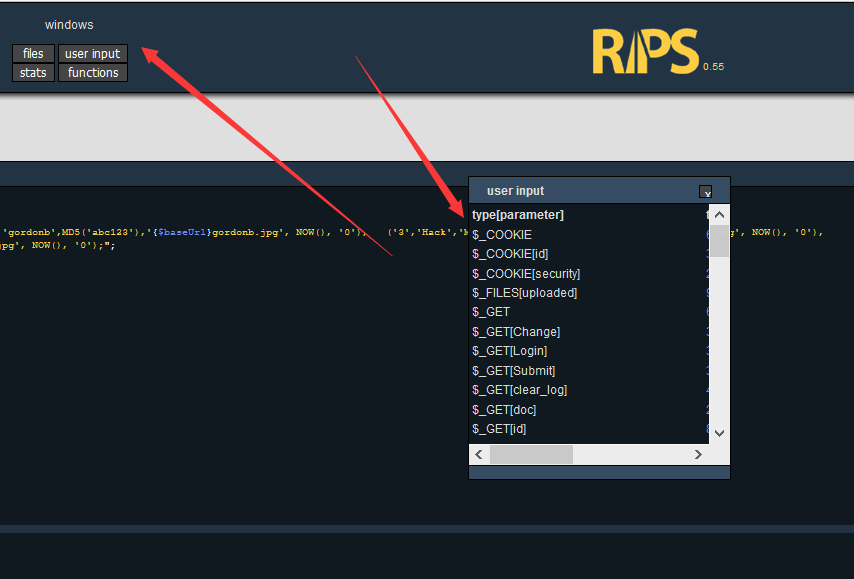The height and width of the screenshot is (579, 854).
Task: Click scroll left arrow in user input list
Action: 479,454
